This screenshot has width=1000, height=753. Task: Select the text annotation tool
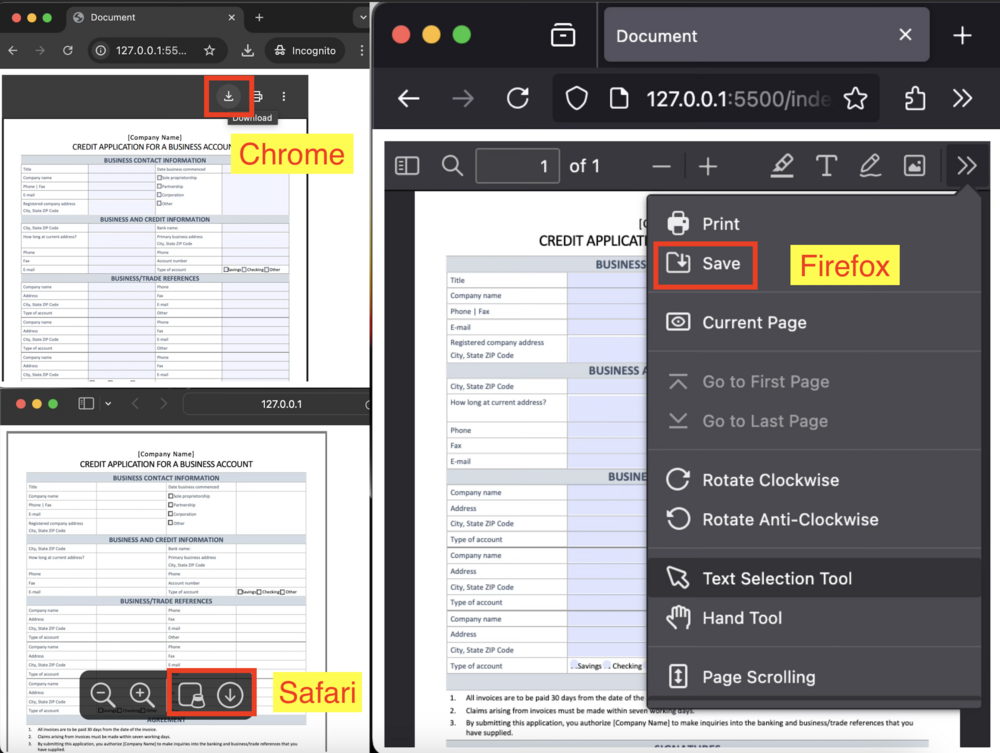pyautogui.click(x=826, y=165)
